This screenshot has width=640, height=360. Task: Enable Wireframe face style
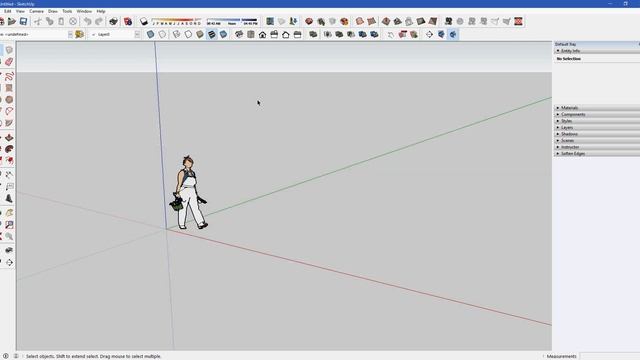click(176, 35)
